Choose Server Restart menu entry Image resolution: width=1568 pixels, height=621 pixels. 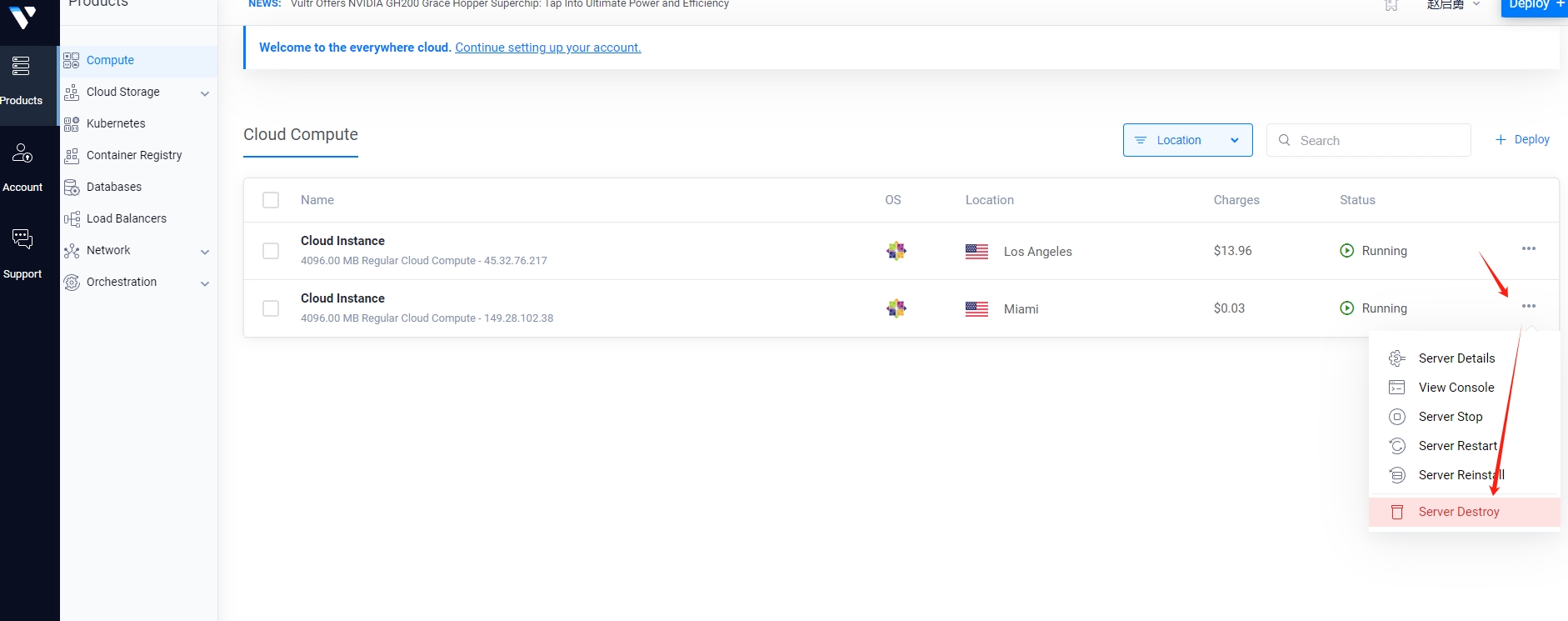point(1465,446)
